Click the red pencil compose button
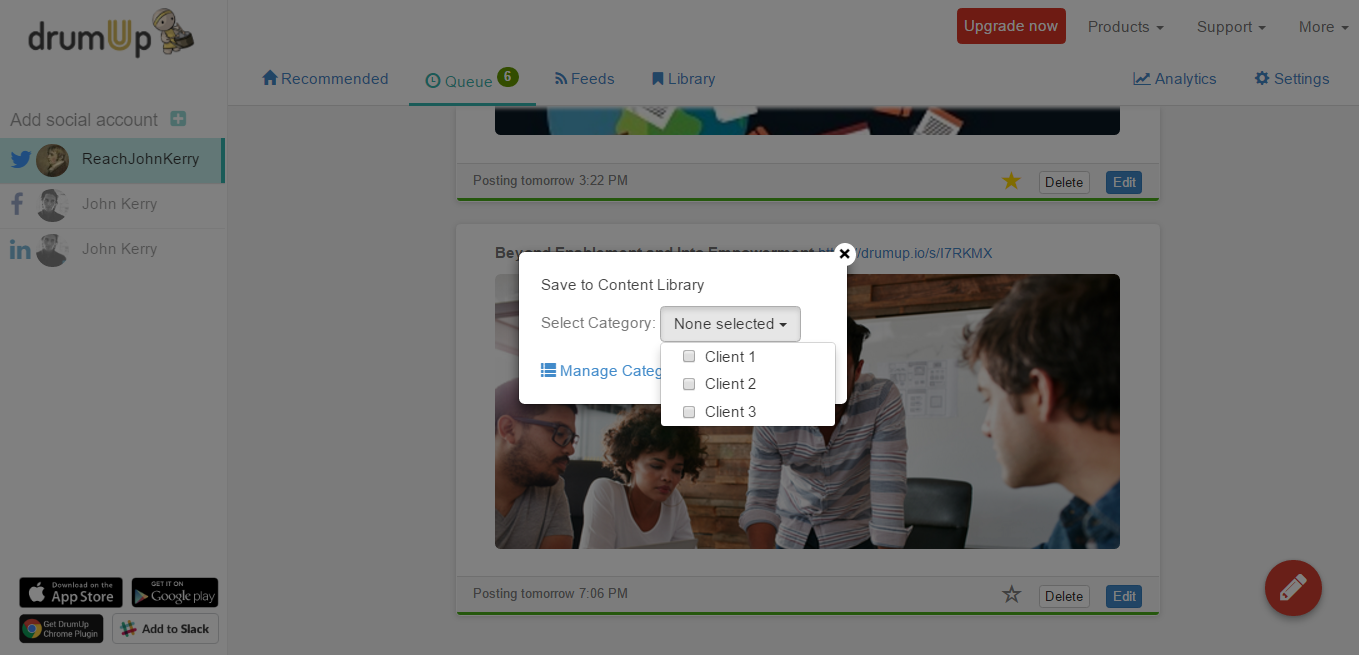The image size is (1359, 655). tap(1293, 588)
